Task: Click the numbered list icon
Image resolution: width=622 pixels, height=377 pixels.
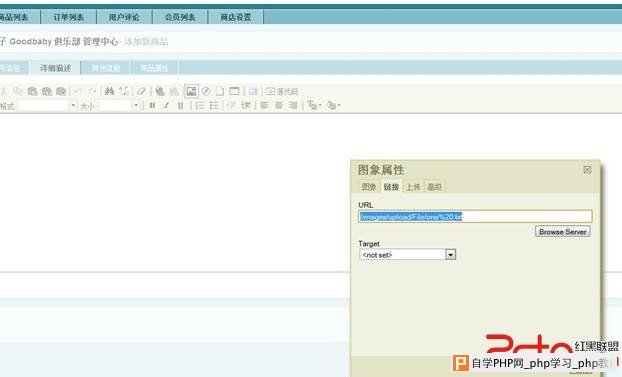Action: tap(200, 106)
